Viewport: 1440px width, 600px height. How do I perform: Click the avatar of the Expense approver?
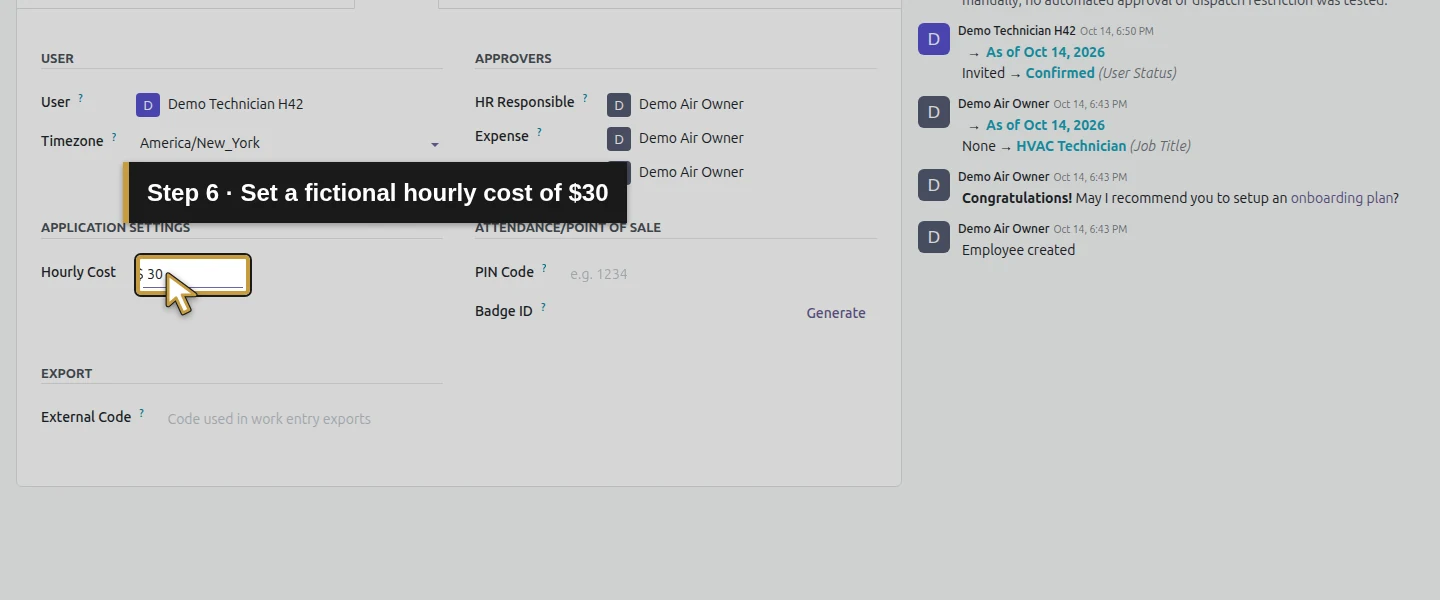tap(619, 139)
